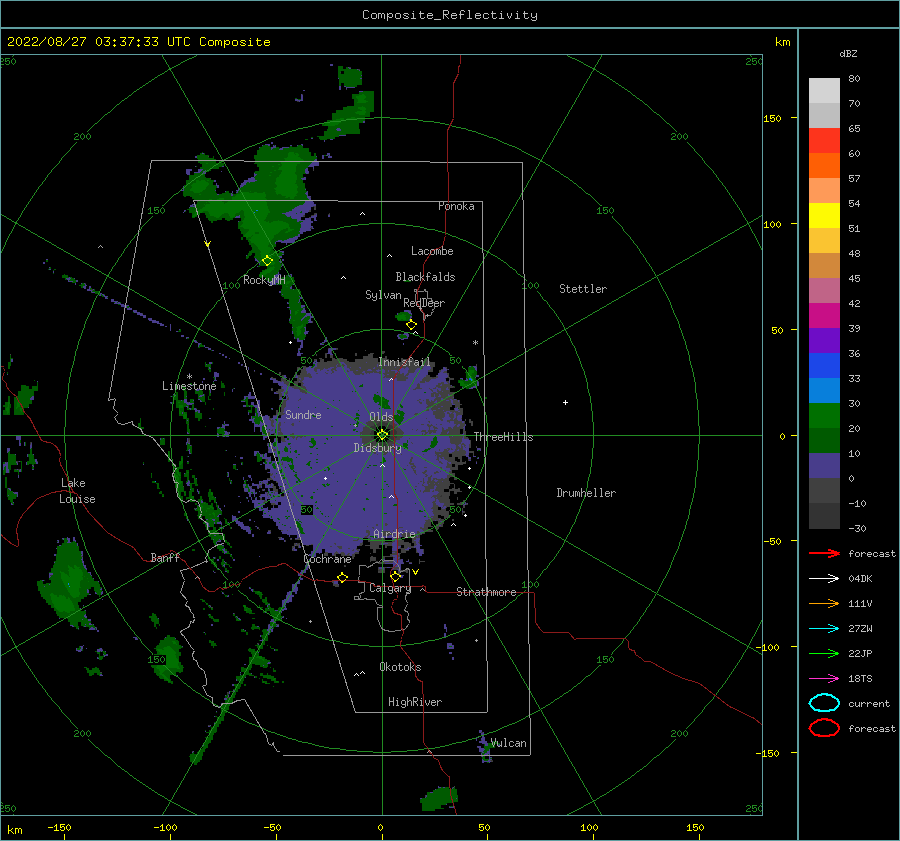Click the Lake Louise label
The height and width of the screenshot is (841, 900).
[x=77, y=491]
